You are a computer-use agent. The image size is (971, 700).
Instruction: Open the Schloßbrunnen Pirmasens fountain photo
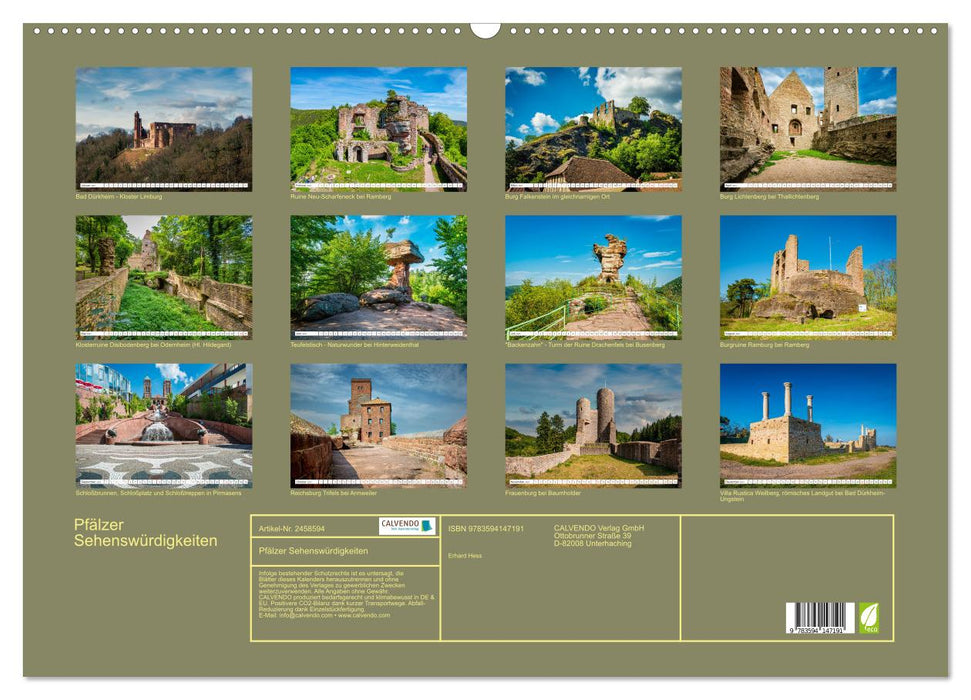pyautogui.click(x=163, y=426)
